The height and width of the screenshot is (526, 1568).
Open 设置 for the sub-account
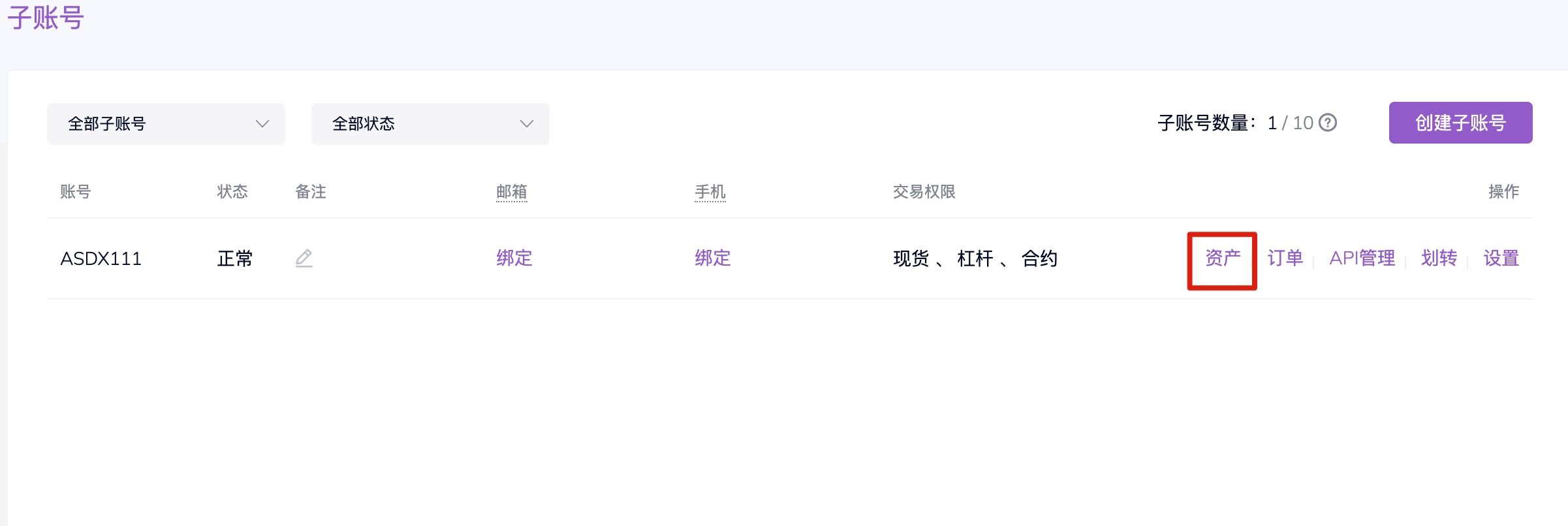click(x=1501, y=258)
